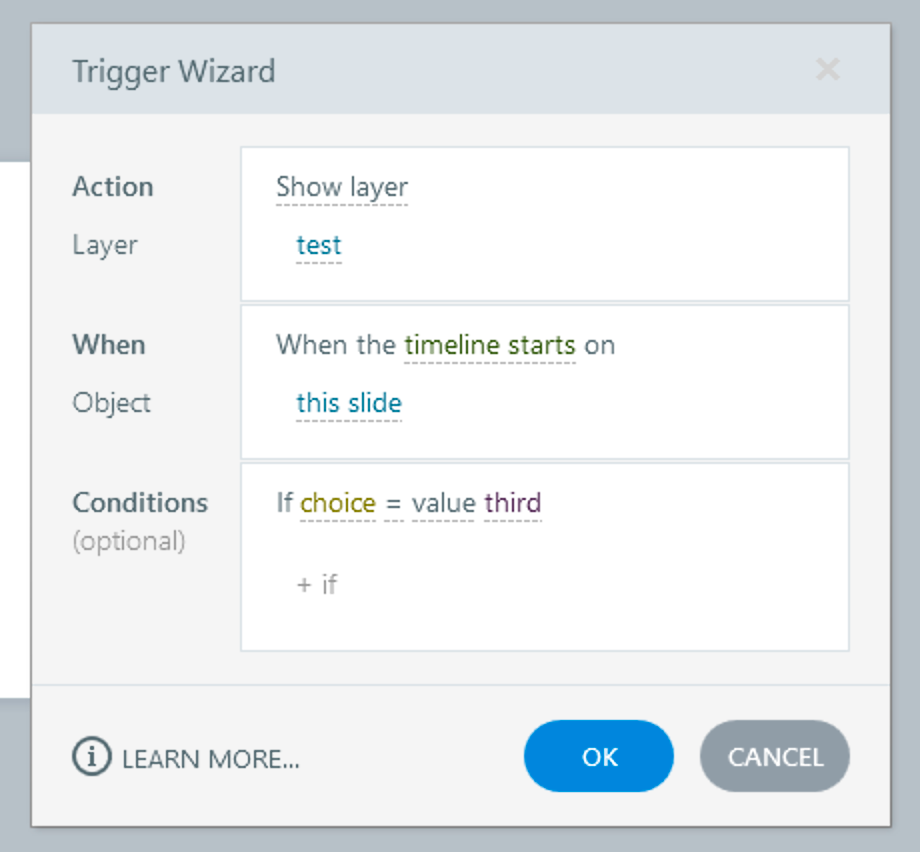Click the Layer field label
The image size is (920, 852).
point(105,245)
